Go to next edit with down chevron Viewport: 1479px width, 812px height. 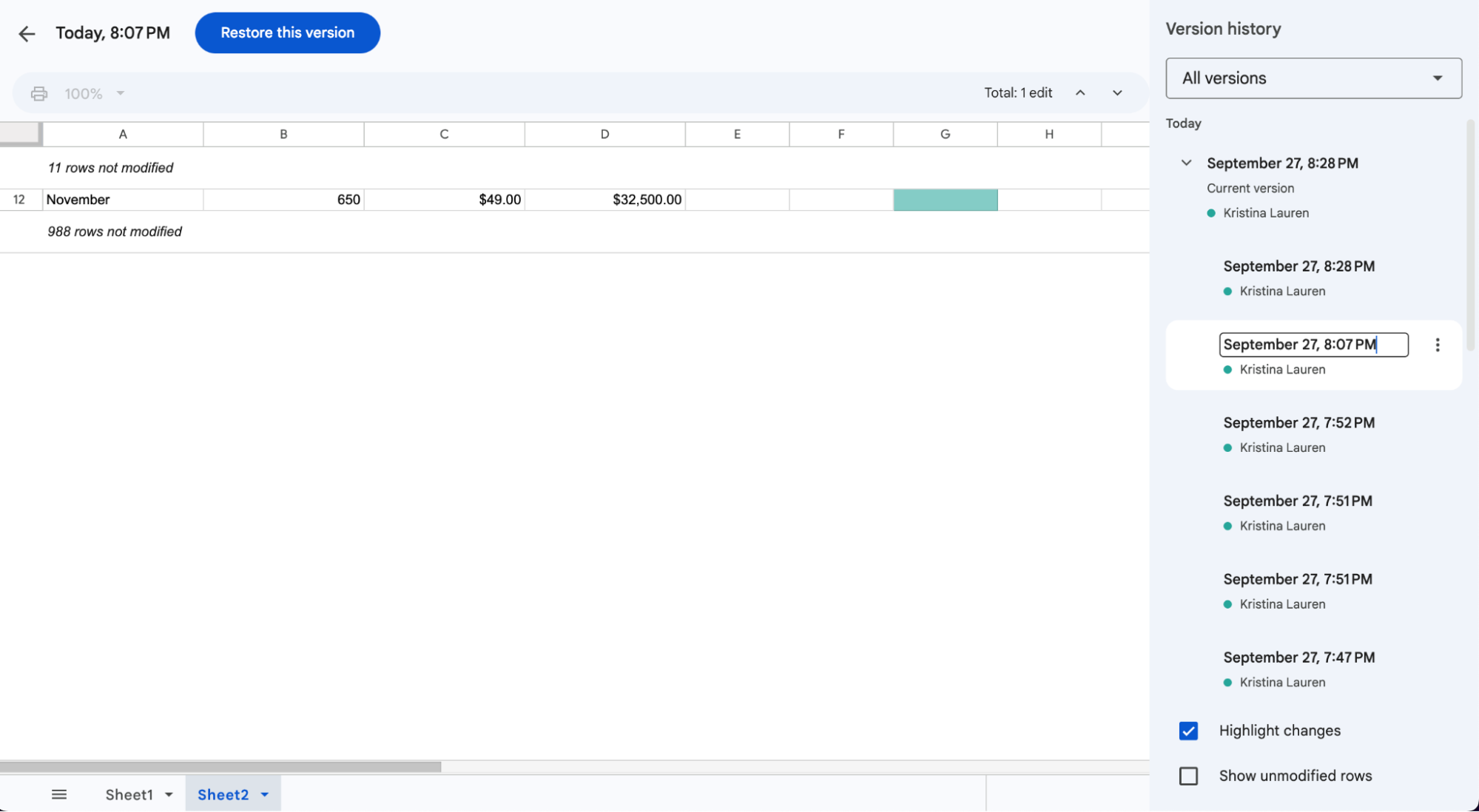coord(1117,93)
